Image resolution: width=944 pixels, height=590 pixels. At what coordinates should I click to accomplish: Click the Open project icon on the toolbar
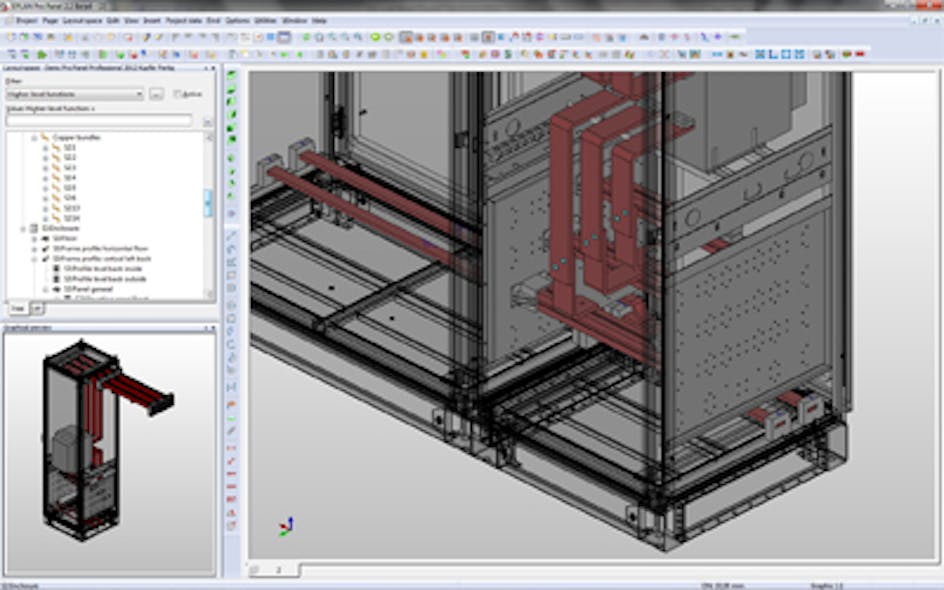[22, 37]
